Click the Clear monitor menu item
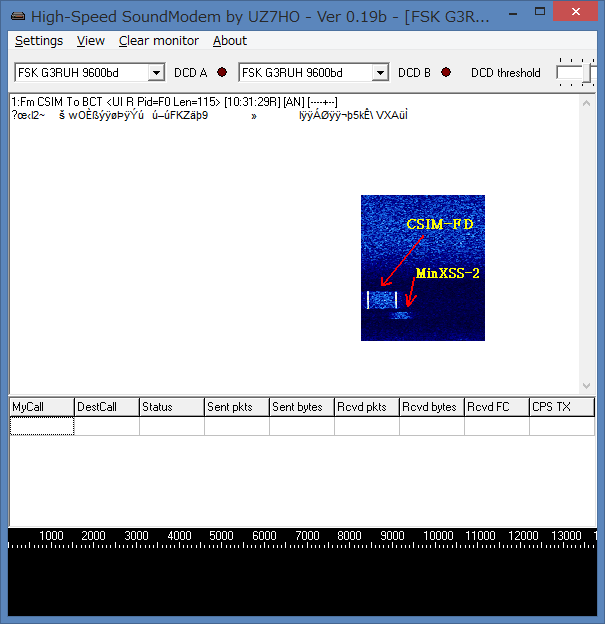Screen dimensions: 605x624 click(158, 41)
